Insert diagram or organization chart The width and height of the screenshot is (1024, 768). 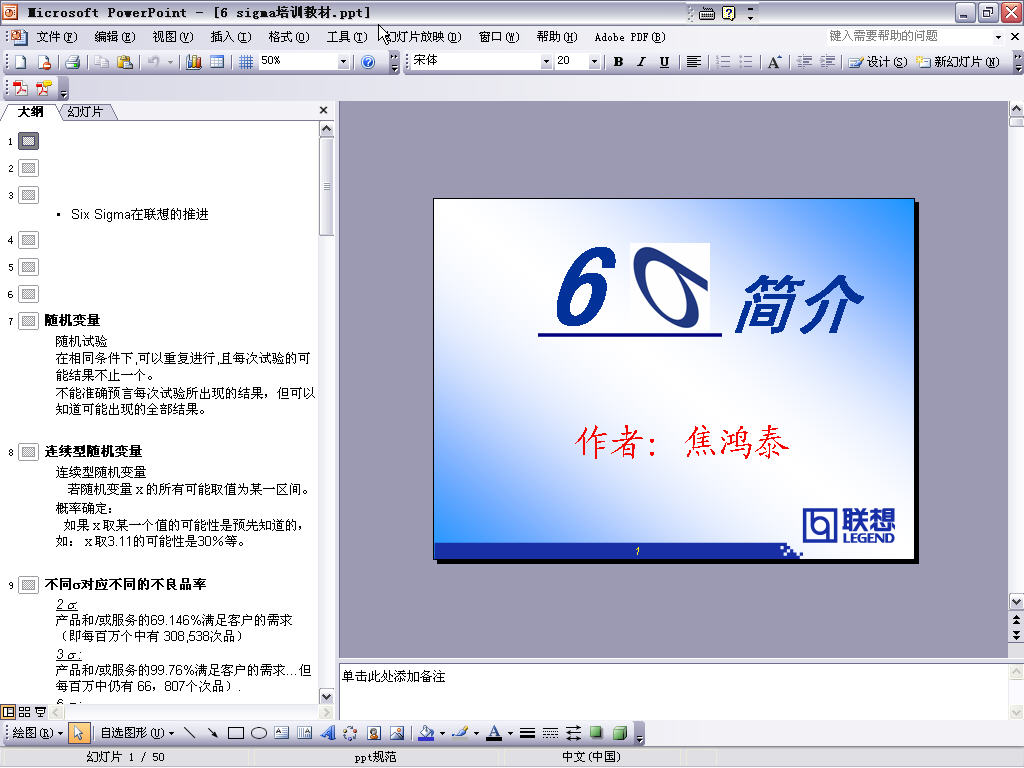point(350,733)
